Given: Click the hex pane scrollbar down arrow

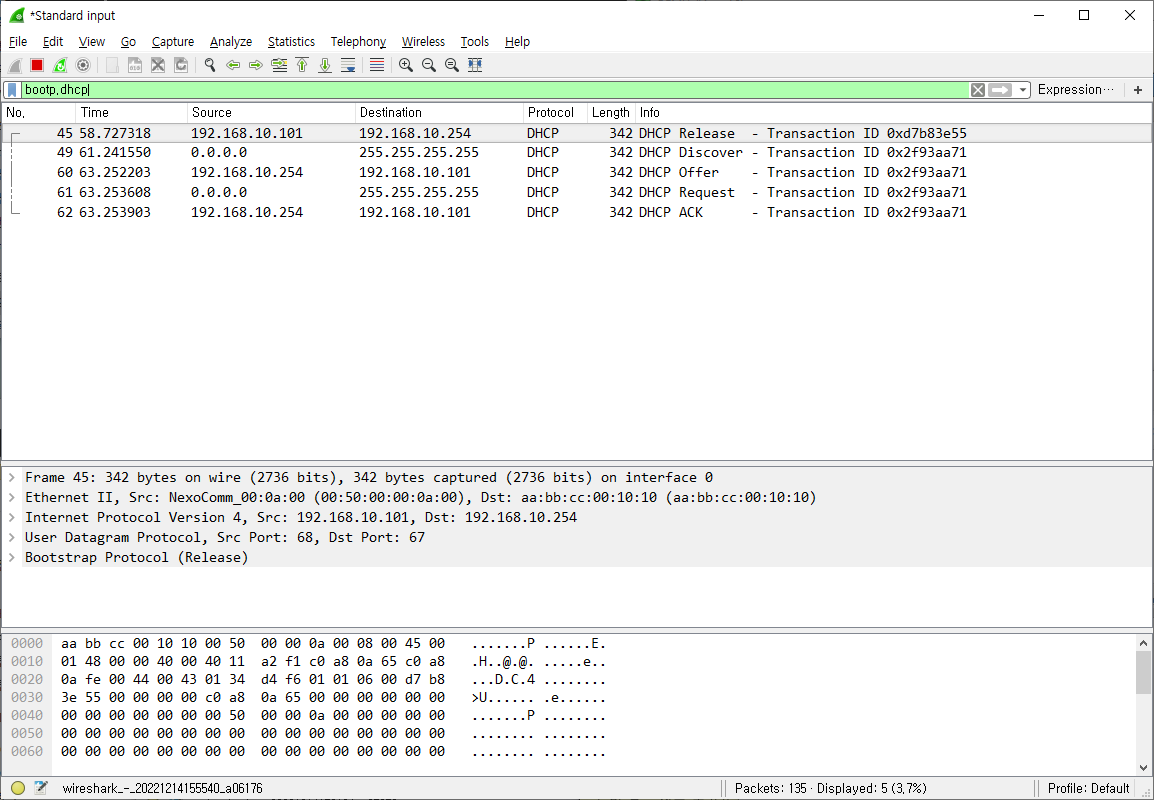Looking at the screenshot, I should (1143, 768).
